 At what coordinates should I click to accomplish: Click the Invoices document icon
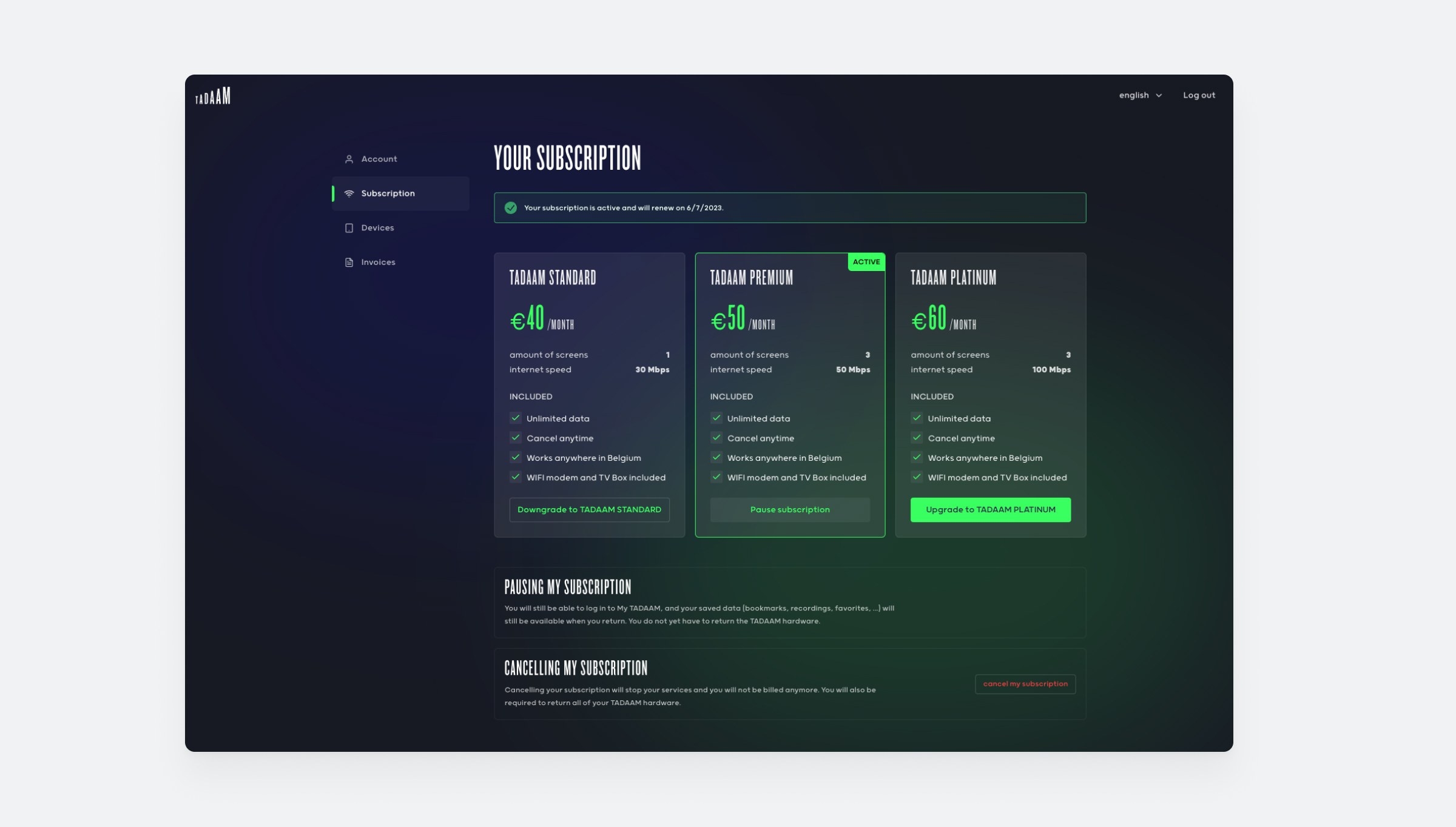click(x=349, y=263)
